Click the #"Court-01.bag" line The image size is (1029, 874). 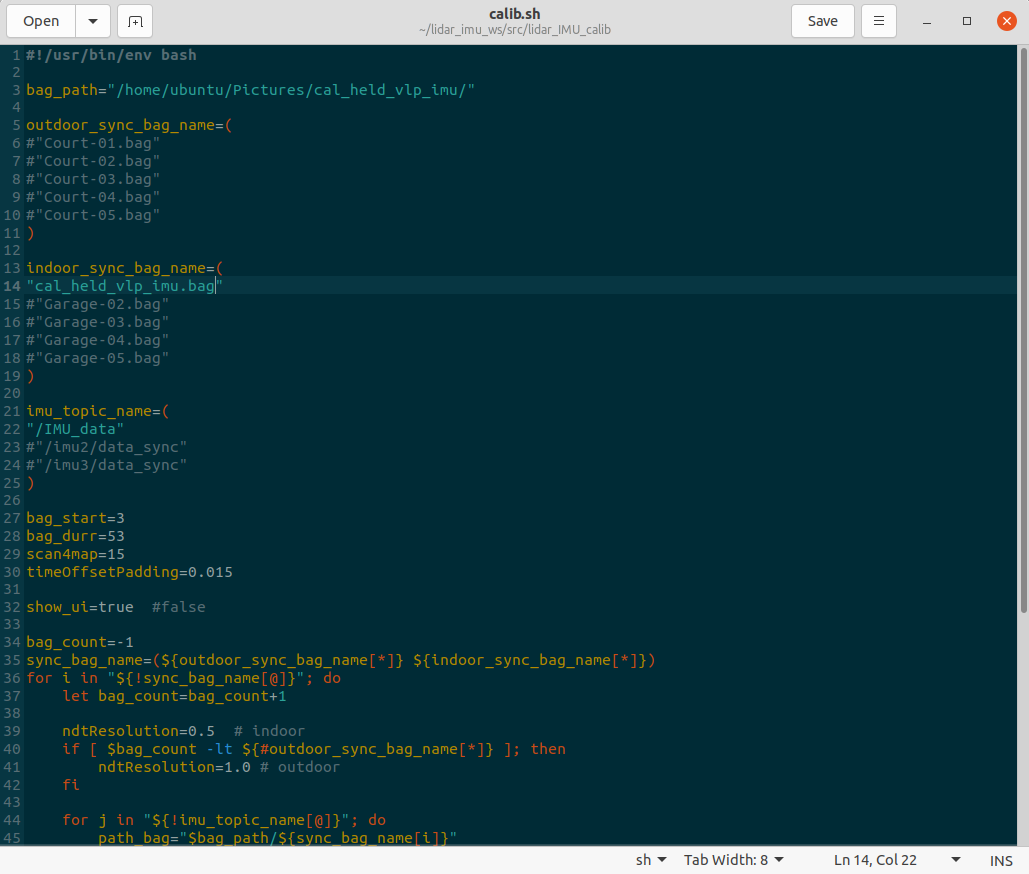coord(93,143)
